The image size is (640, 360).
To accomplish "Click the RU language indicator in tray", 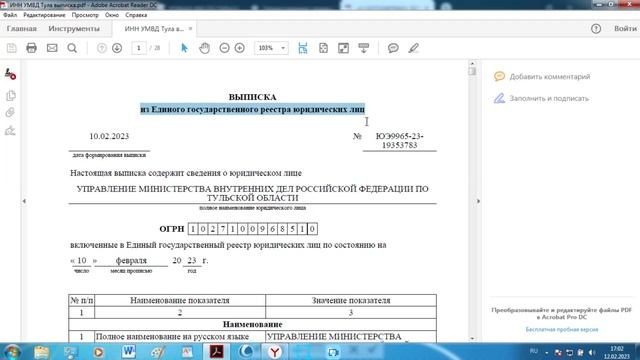I will pyautogui.click(x=533, y=351).
